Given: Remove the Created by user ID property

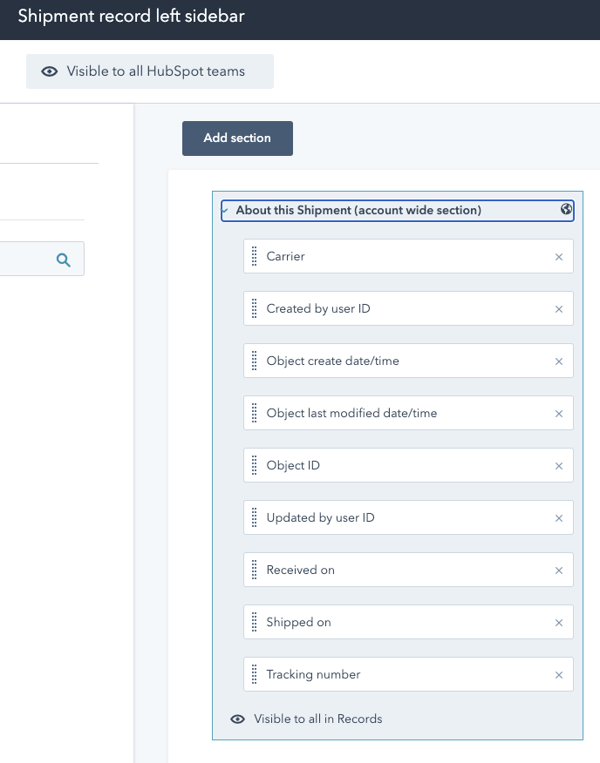Looking at the screenshot, I should 559,309.
